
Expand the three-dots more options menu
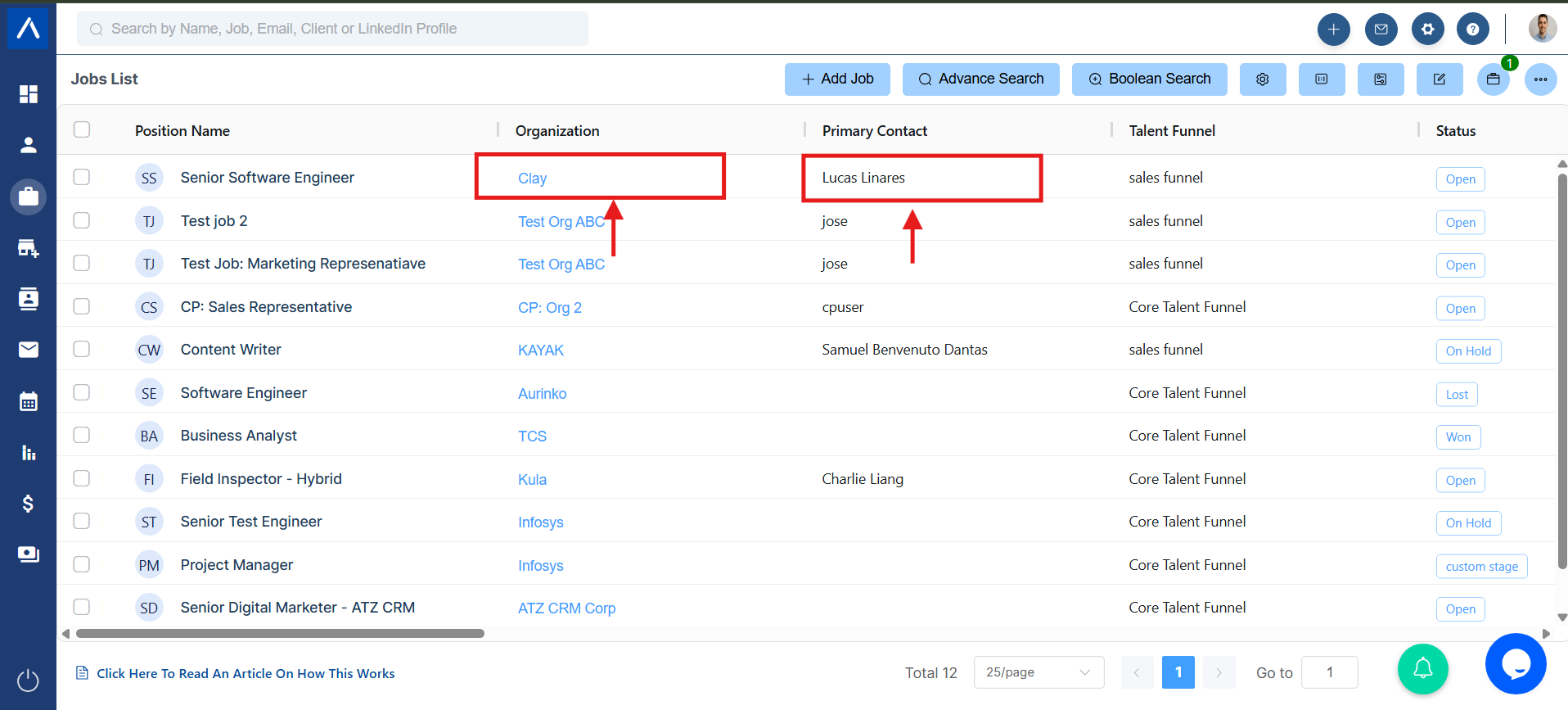(x=1540, y=79)
